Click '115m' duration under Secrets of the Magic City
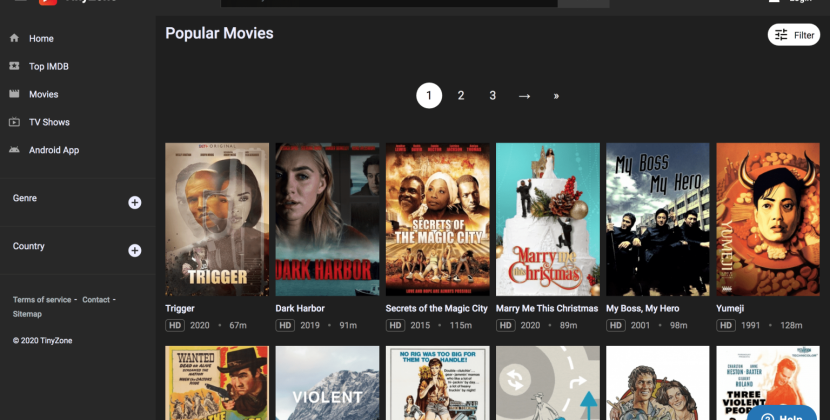 click(461, 325)
